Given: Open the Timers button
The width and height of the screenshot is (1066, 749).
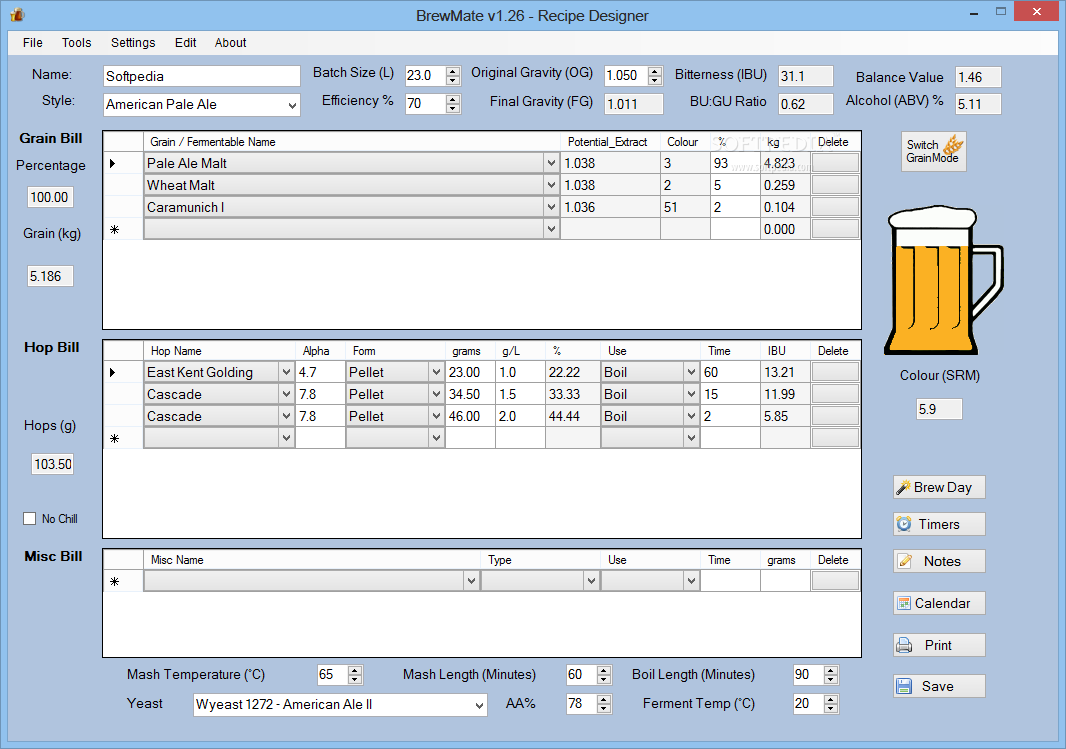Looking at the screenshot, I should click(x=939, y=524).
